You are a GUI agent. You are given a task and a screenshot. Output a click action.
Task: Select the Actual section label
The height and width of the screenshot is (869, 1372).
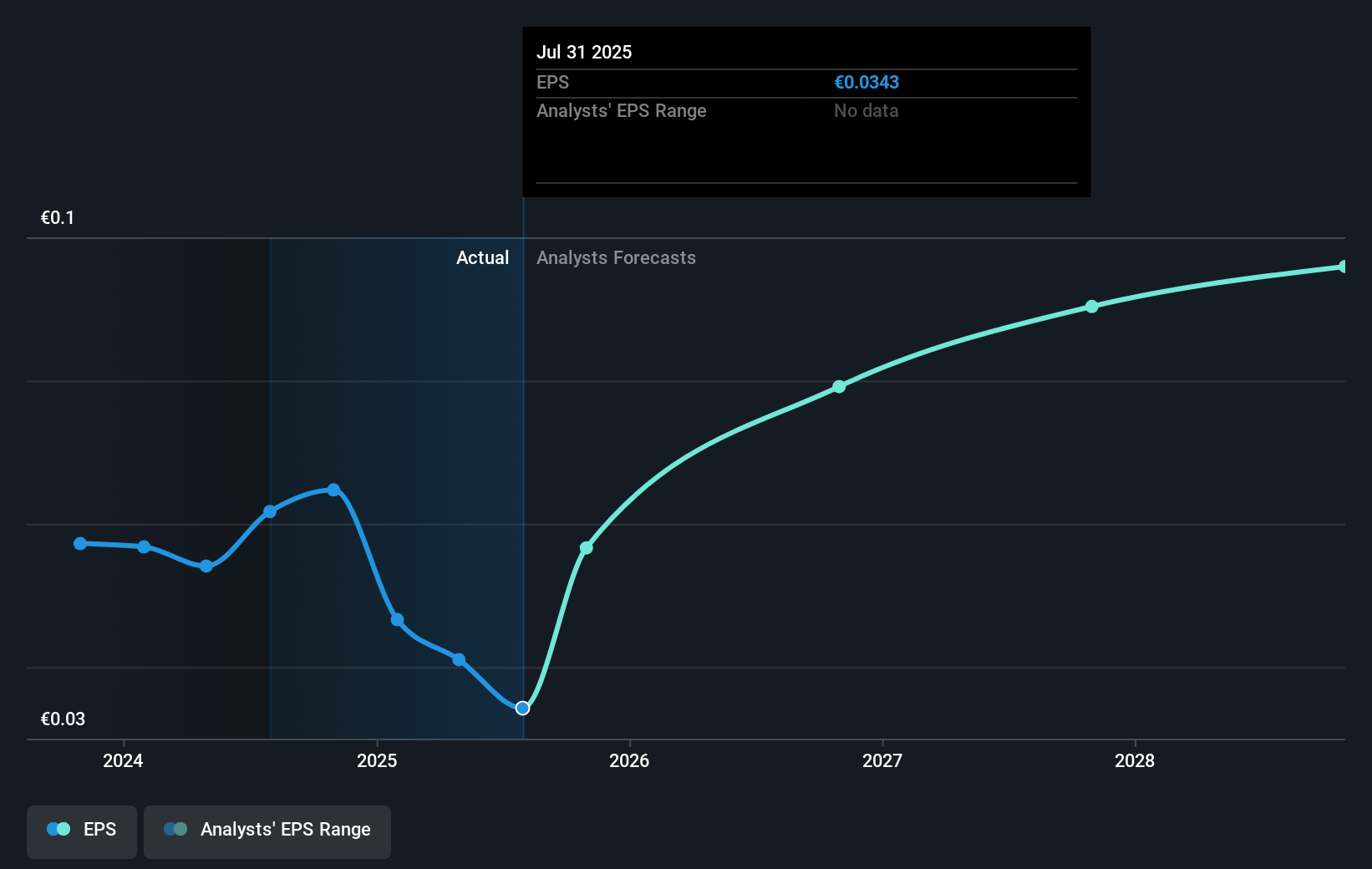(x=483, y=257)
